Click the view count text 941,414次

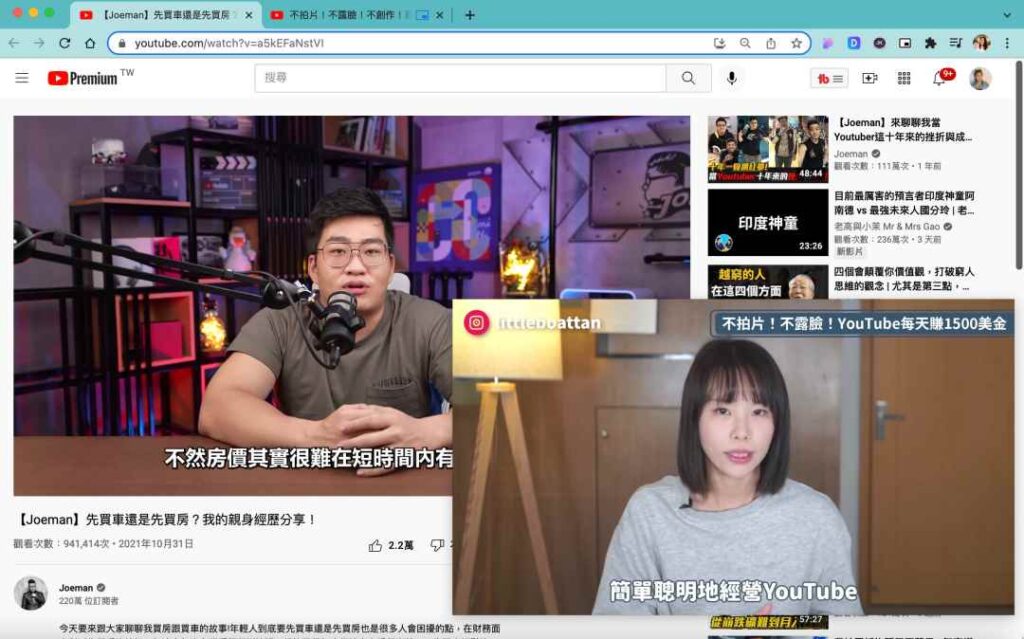tap(86, 544)
